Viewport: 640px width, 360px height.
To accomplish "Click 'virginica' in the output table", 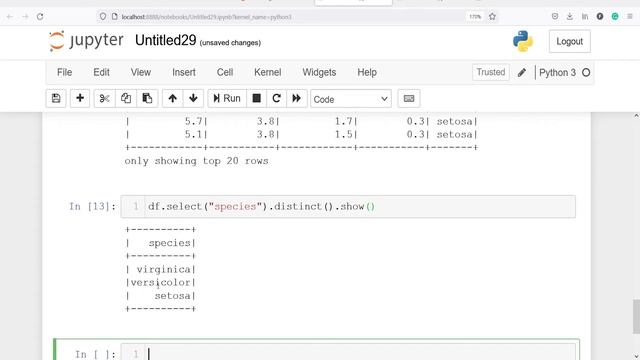I will (x=163, y=269).
